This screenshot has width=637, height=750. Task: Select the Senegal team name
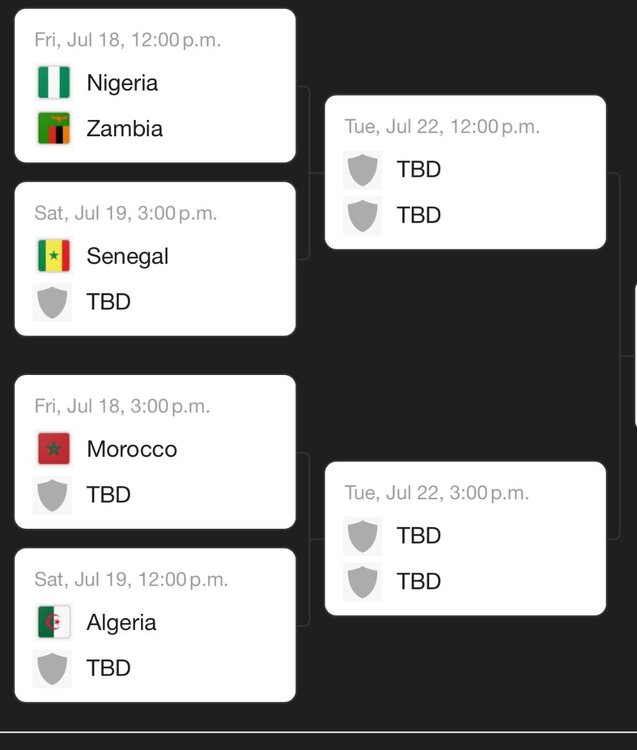point(127,256)
